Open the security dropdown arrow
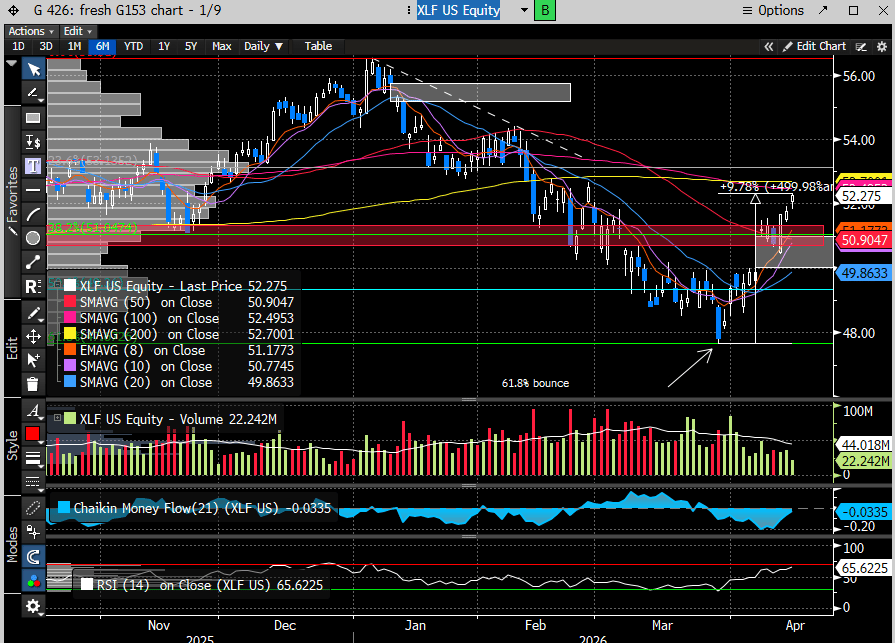895x643 pixels. (524, 10)
